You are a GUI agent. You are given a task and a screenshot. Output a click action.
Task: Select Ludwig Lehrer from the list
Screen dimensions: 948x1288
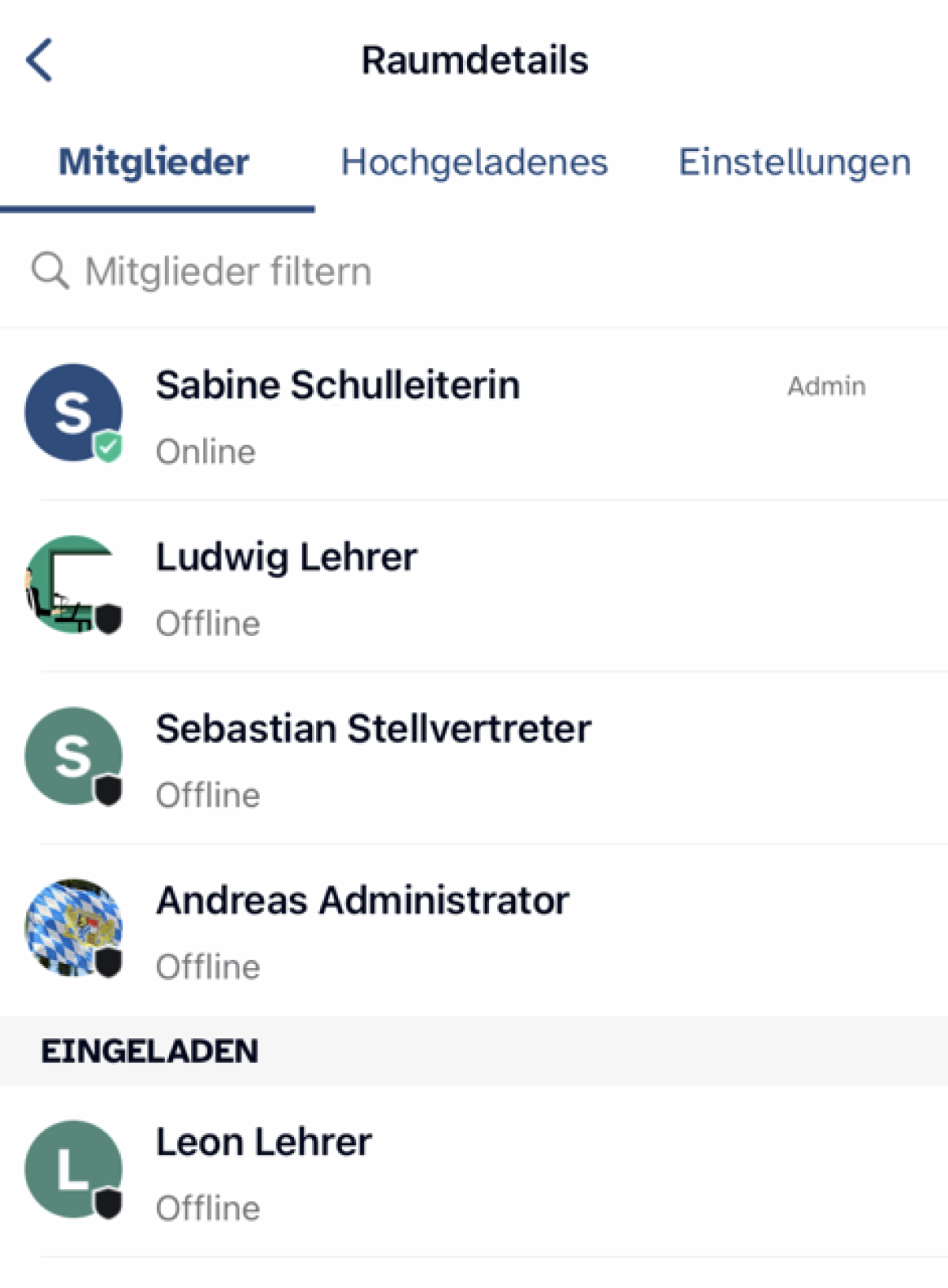(x=474, y=586)
